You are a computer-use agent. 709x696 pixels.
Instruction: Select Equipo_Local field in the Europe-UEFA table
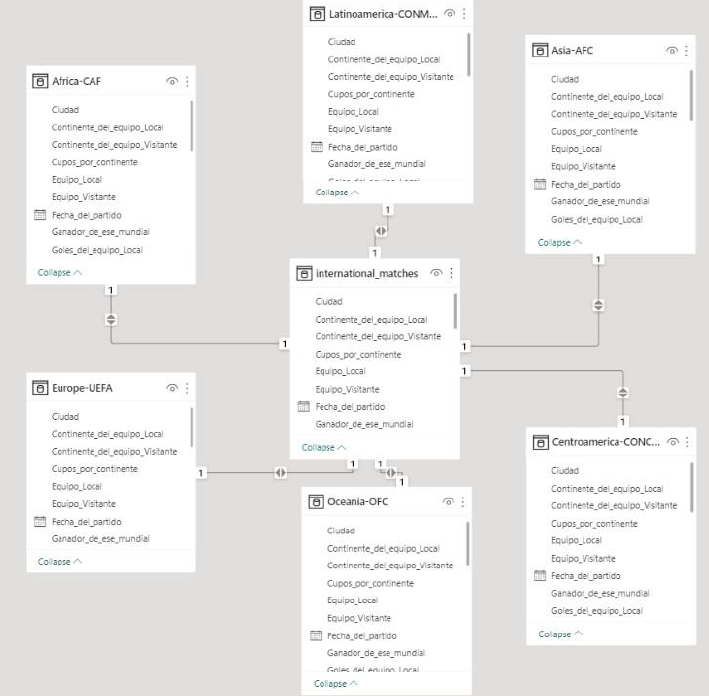pyautogui.click(x=76, y=486)
